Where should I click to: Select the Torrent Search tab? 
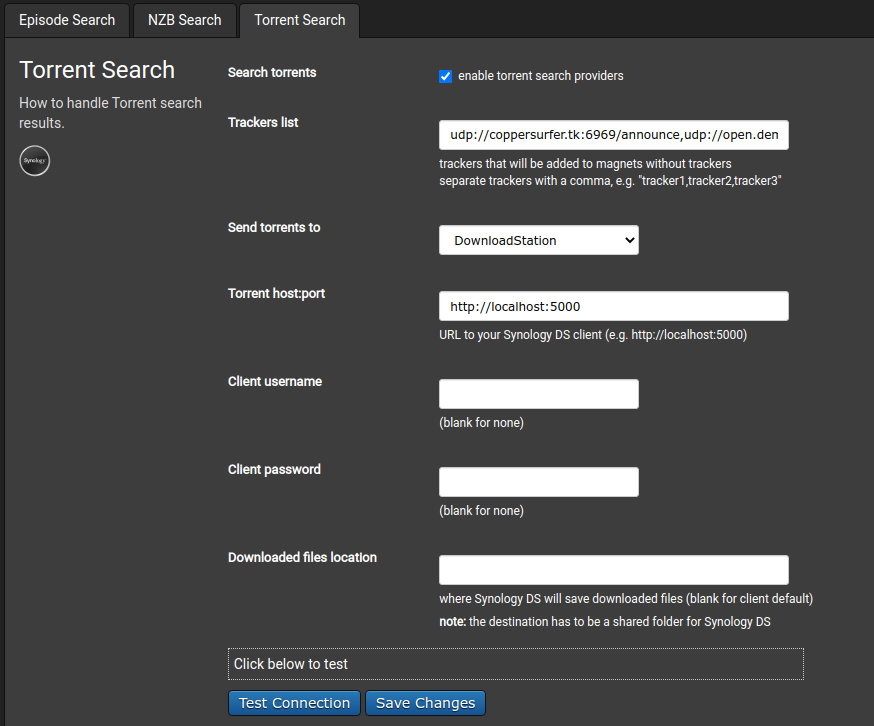pyautogui.click(x=299, y=20)
